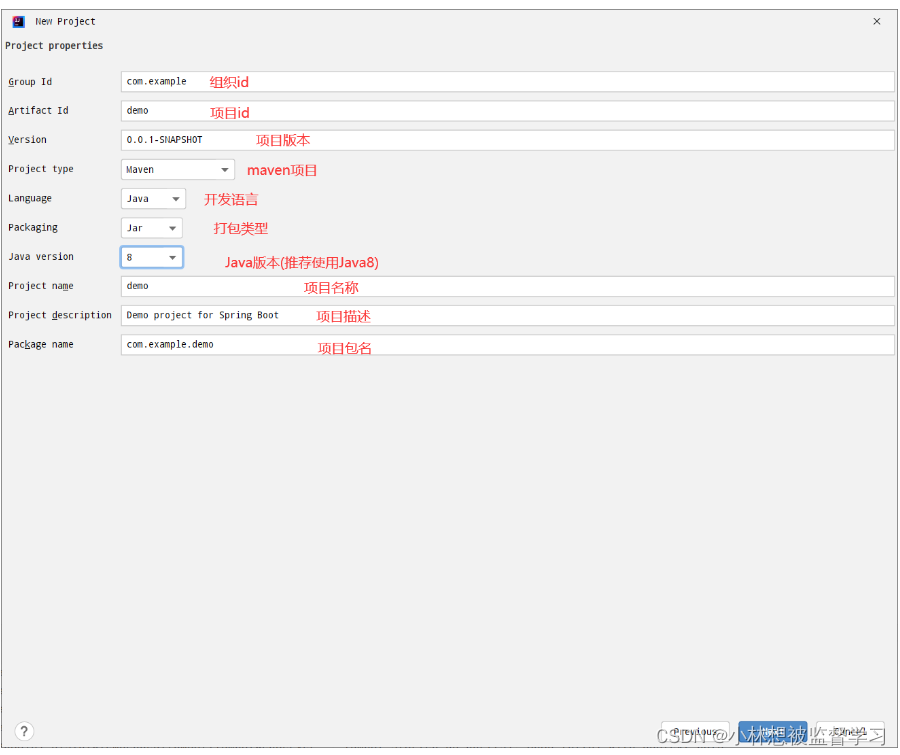Focus the Package name field
Image resolution: width=900 pixels, height=755 pixels.
(x=507, y=345)
